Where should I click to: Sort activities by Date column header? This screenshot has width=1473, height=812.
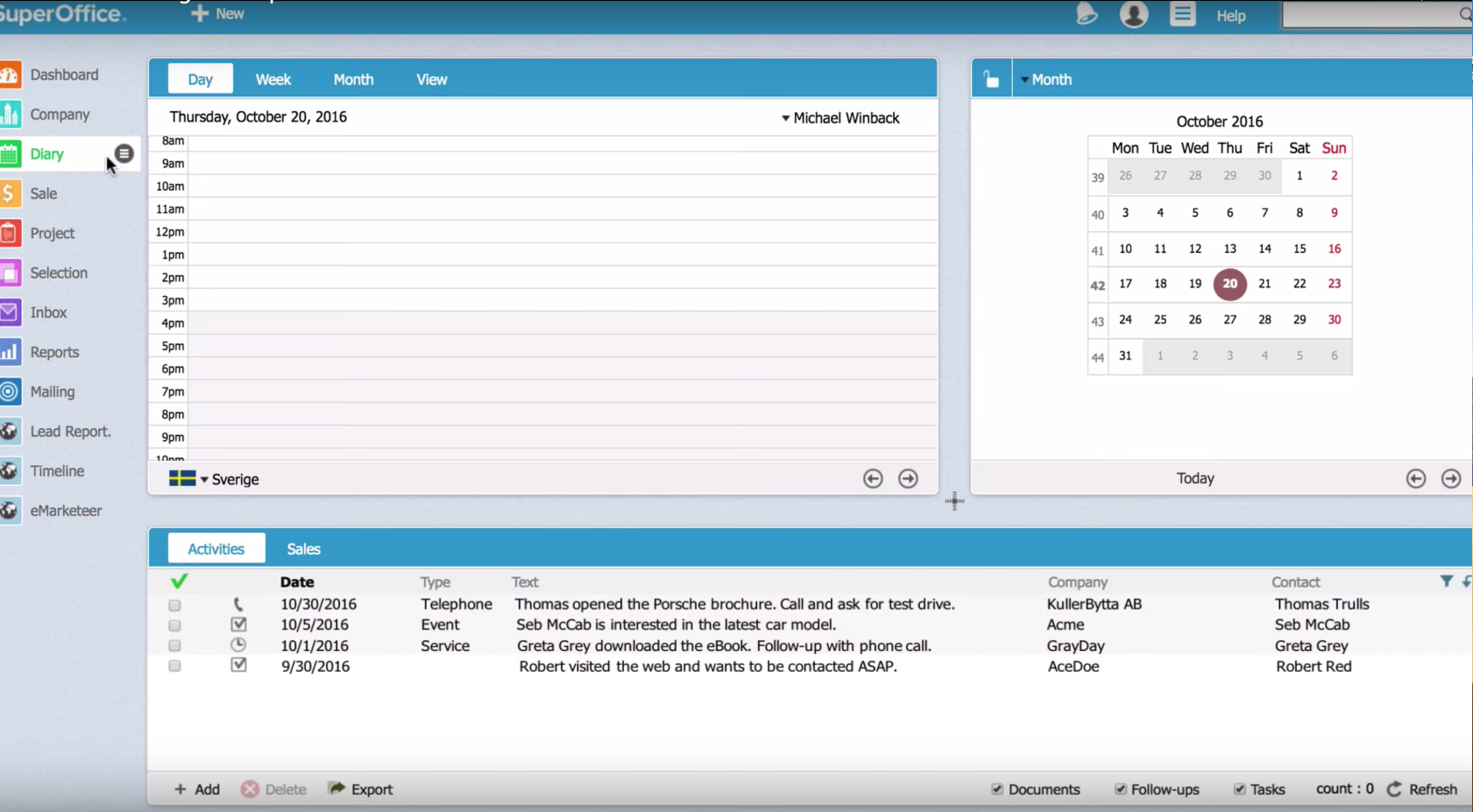click(297, 582)
